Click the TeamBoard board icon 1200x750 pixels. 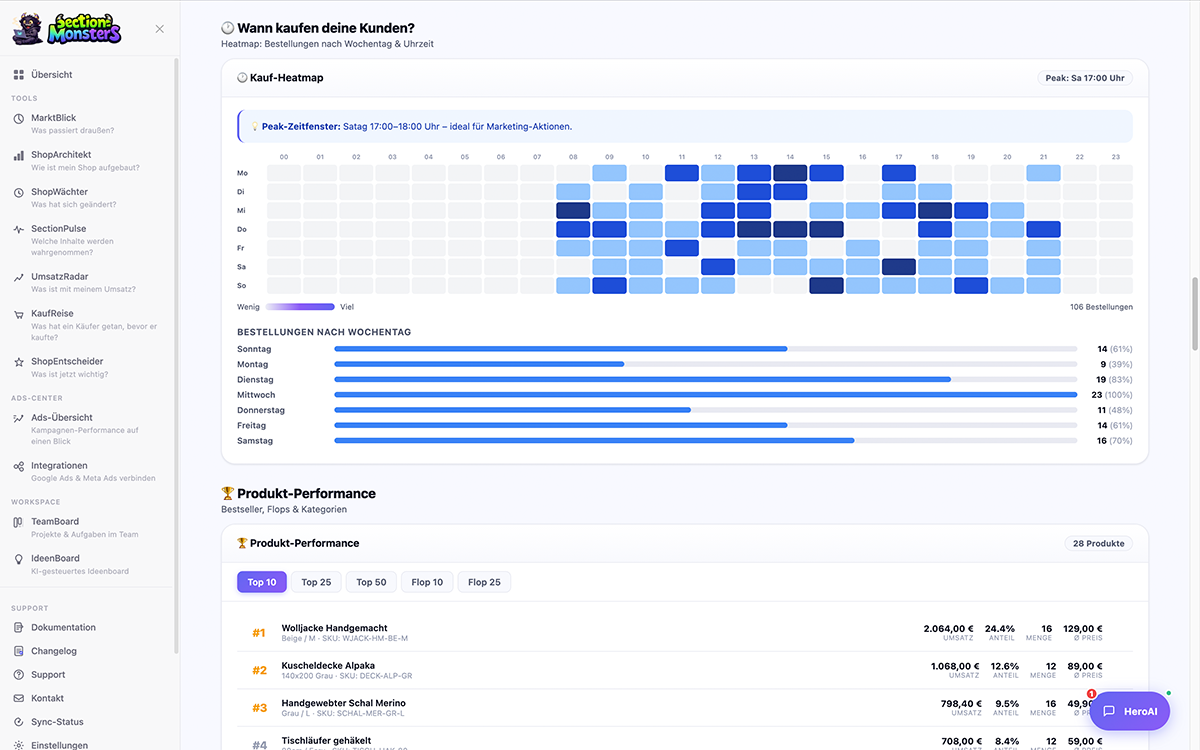[x=19, y=522]
